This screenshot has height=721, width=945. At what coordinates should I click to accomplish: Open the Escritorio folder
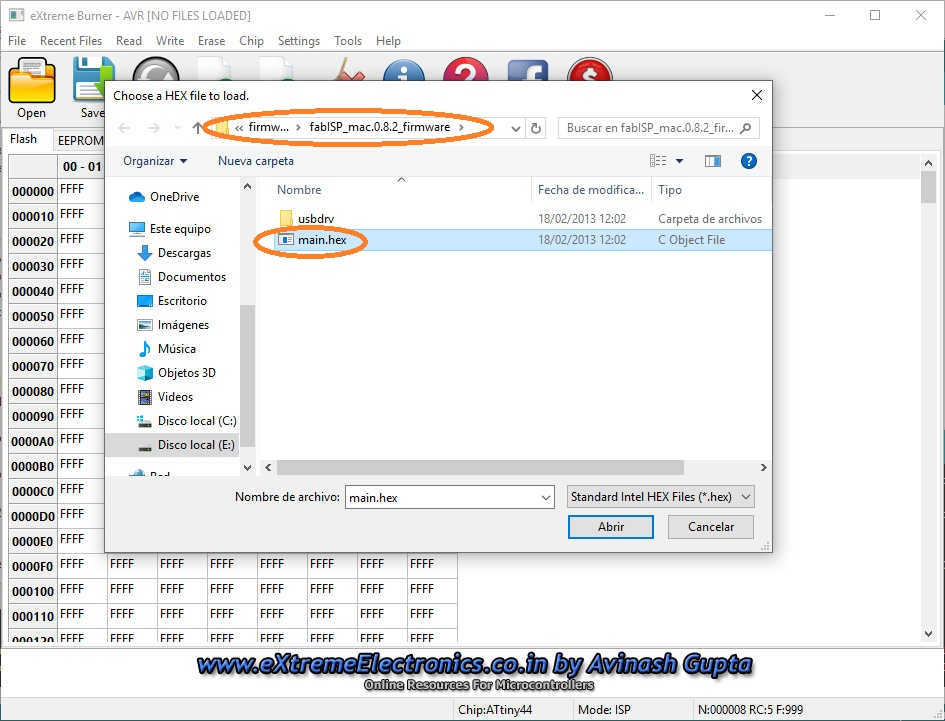(172, 301)
